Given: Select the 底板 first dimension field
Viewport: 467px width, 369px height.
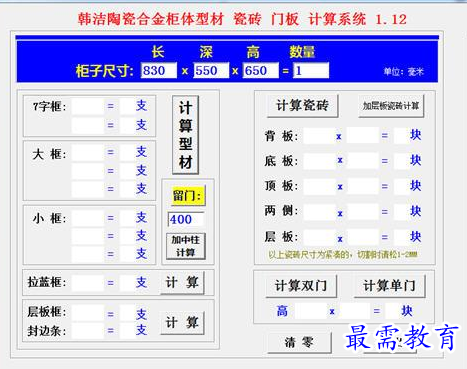Looking at the screenshot, I should pos(319,161).
